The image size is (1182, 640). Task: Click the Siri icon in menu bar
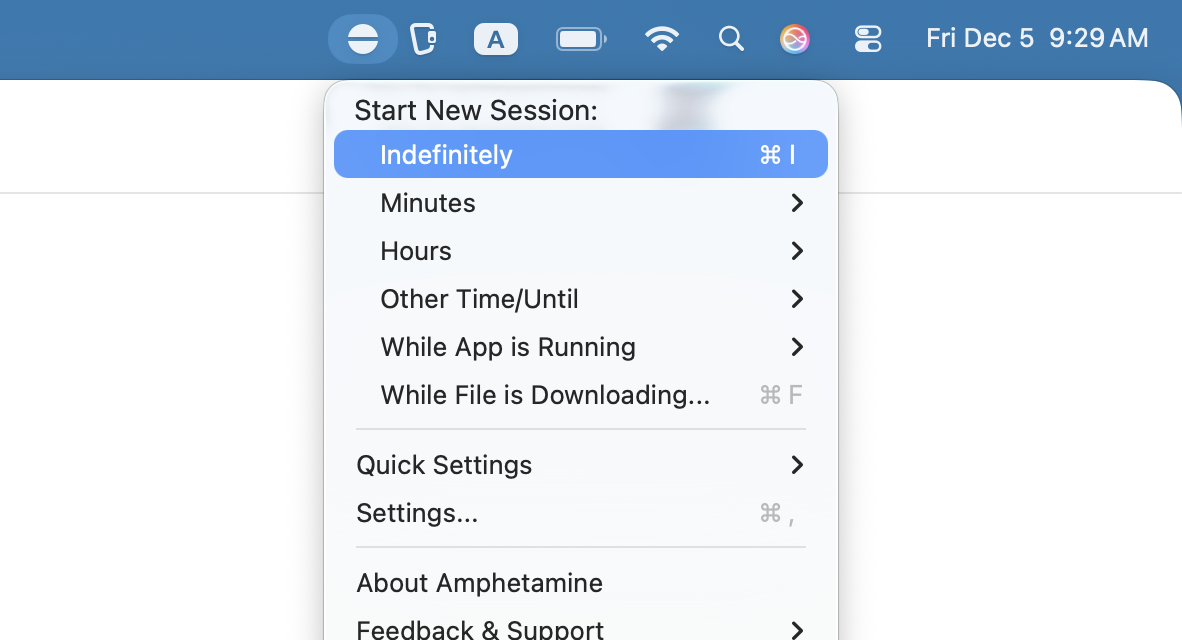[x=795, y=39]
